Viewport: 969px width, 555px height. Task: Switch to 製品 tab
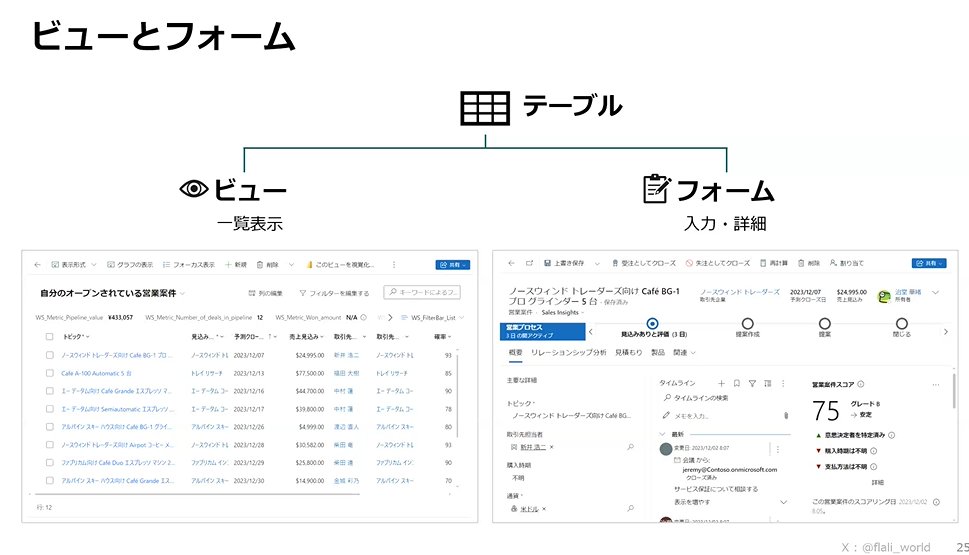pyautogui.click(x=658, y=353)
